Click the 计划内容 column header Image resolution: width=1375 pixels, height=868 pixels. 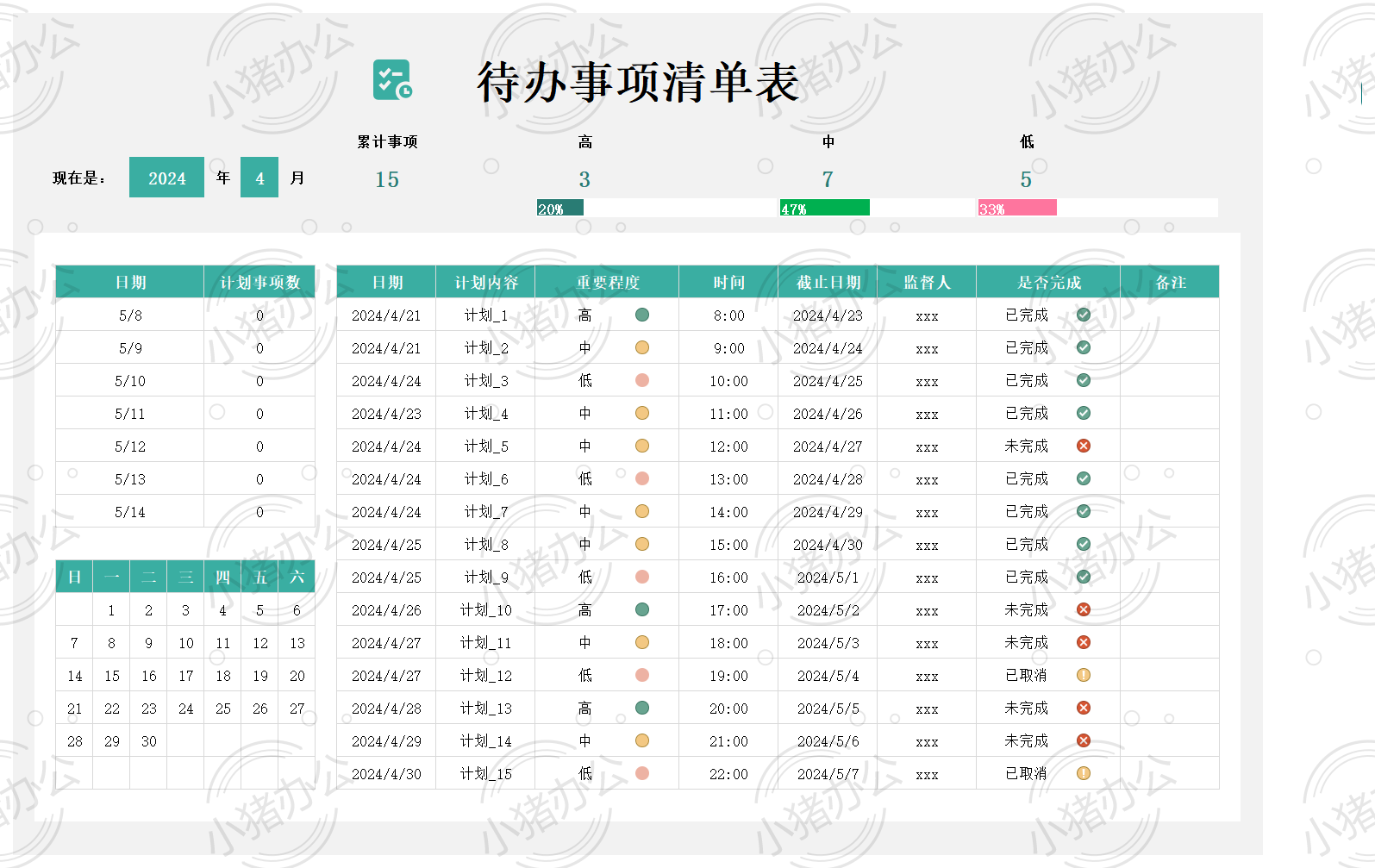486,282
